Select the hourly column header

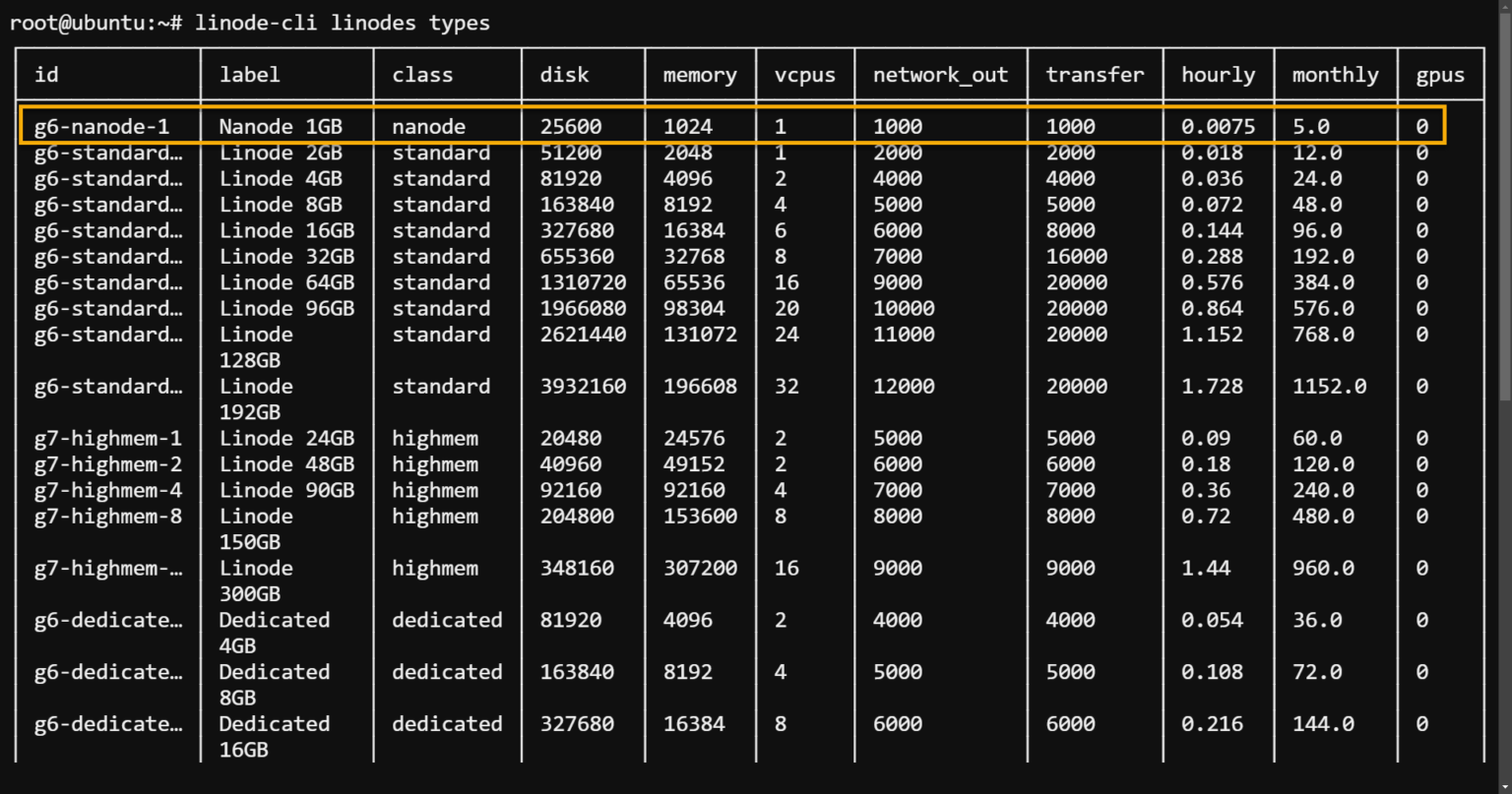point(1219,74)
